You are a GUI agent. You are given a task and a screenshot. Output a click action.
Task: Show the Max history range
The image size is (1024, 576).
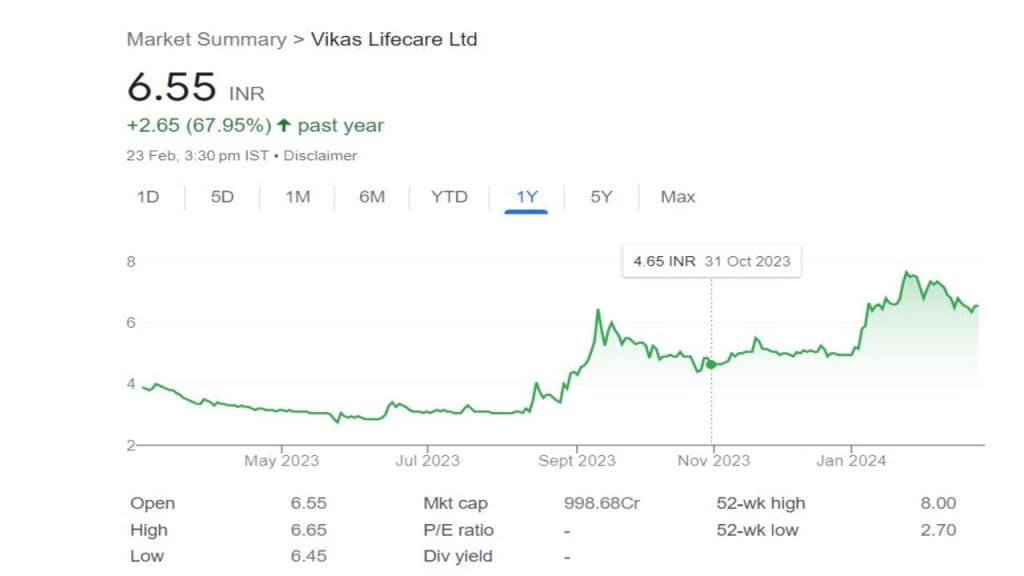pyautogui.click(x=678, y=197)
